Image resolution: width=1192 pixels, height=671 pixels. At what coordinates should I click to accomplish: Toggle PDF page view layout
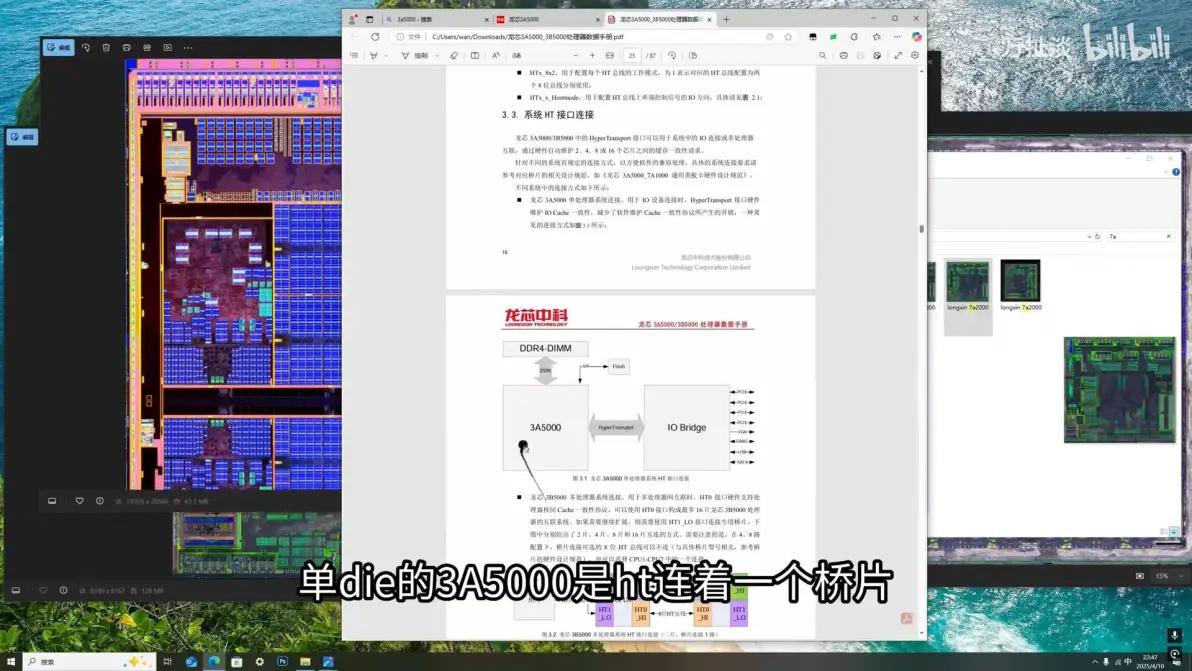click(693, 55)
